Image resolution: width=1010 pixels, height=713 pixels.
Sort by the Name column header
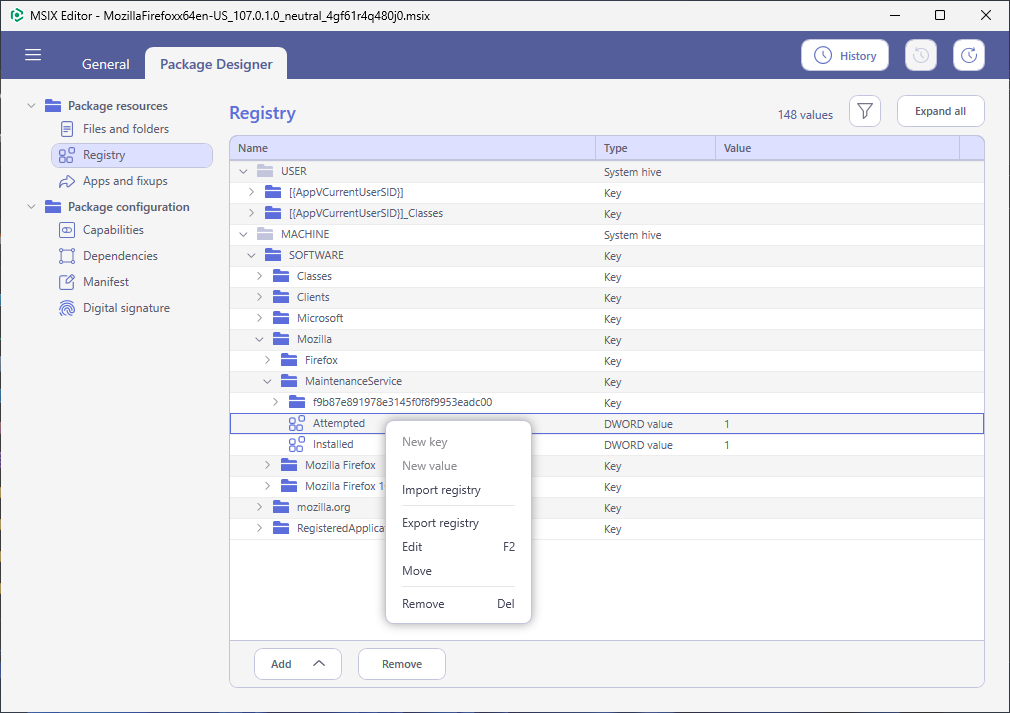412,148
